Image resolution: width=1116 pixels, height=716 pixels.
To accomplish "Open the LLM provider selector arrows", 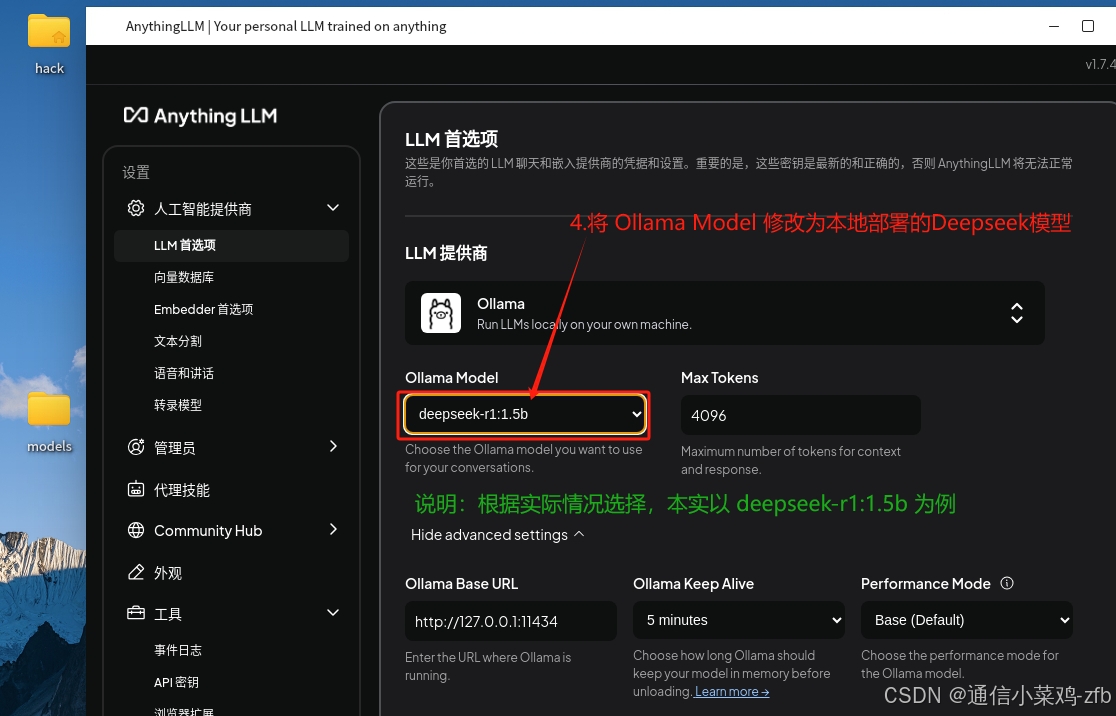I will click(1016, 313).
